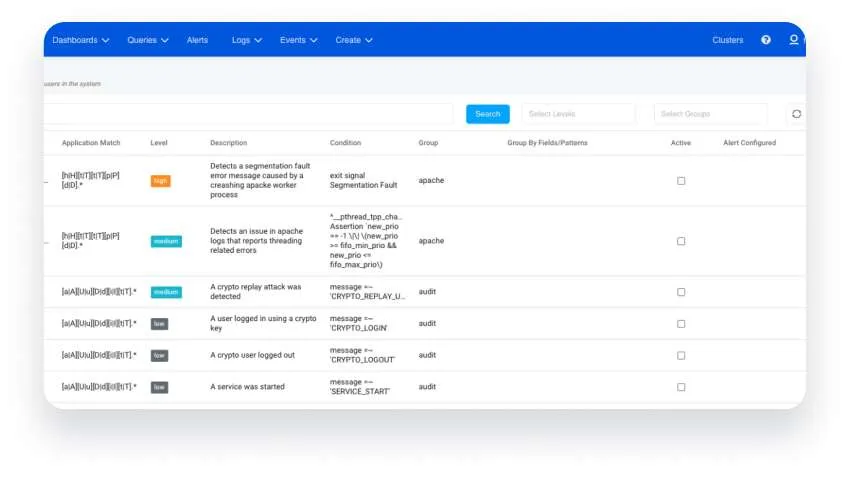Open the user profile icon
Image resolution: width=851 pixels, height=477 pixels.
coord(793,40)
